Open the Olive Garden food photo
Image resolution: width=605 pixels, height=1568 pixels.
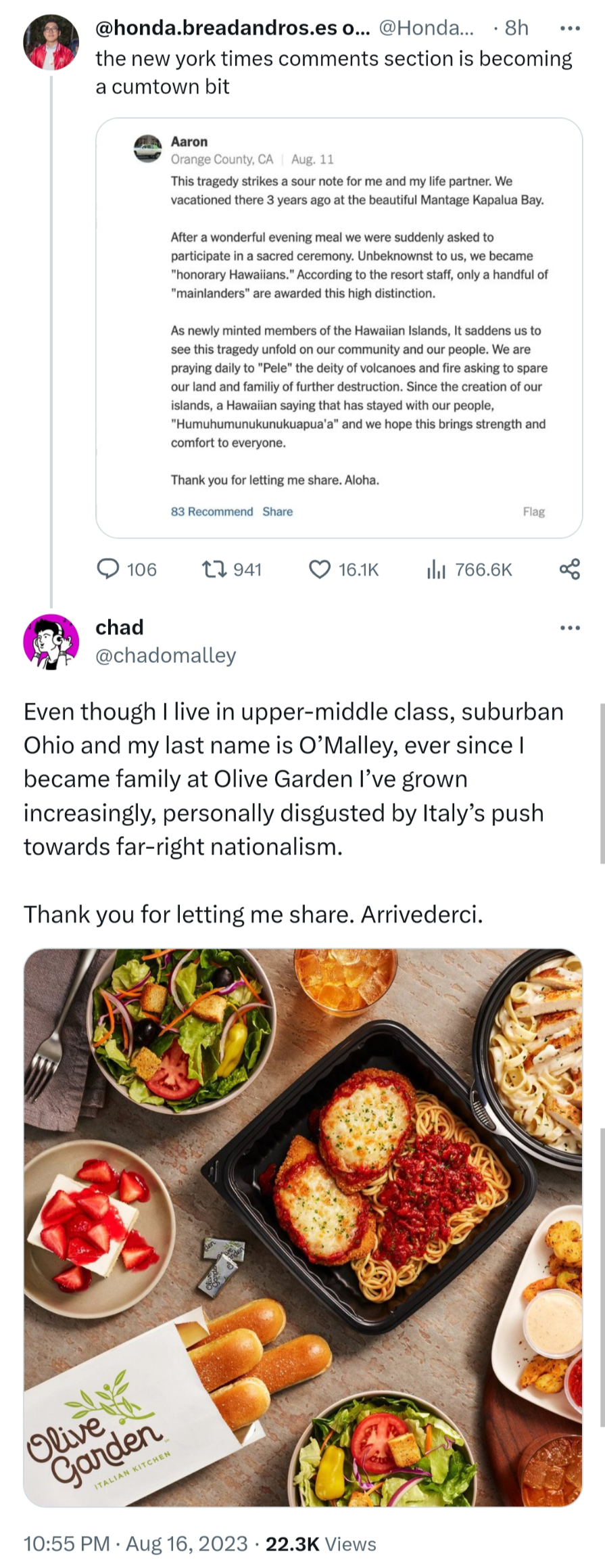tap(303, 1227)
